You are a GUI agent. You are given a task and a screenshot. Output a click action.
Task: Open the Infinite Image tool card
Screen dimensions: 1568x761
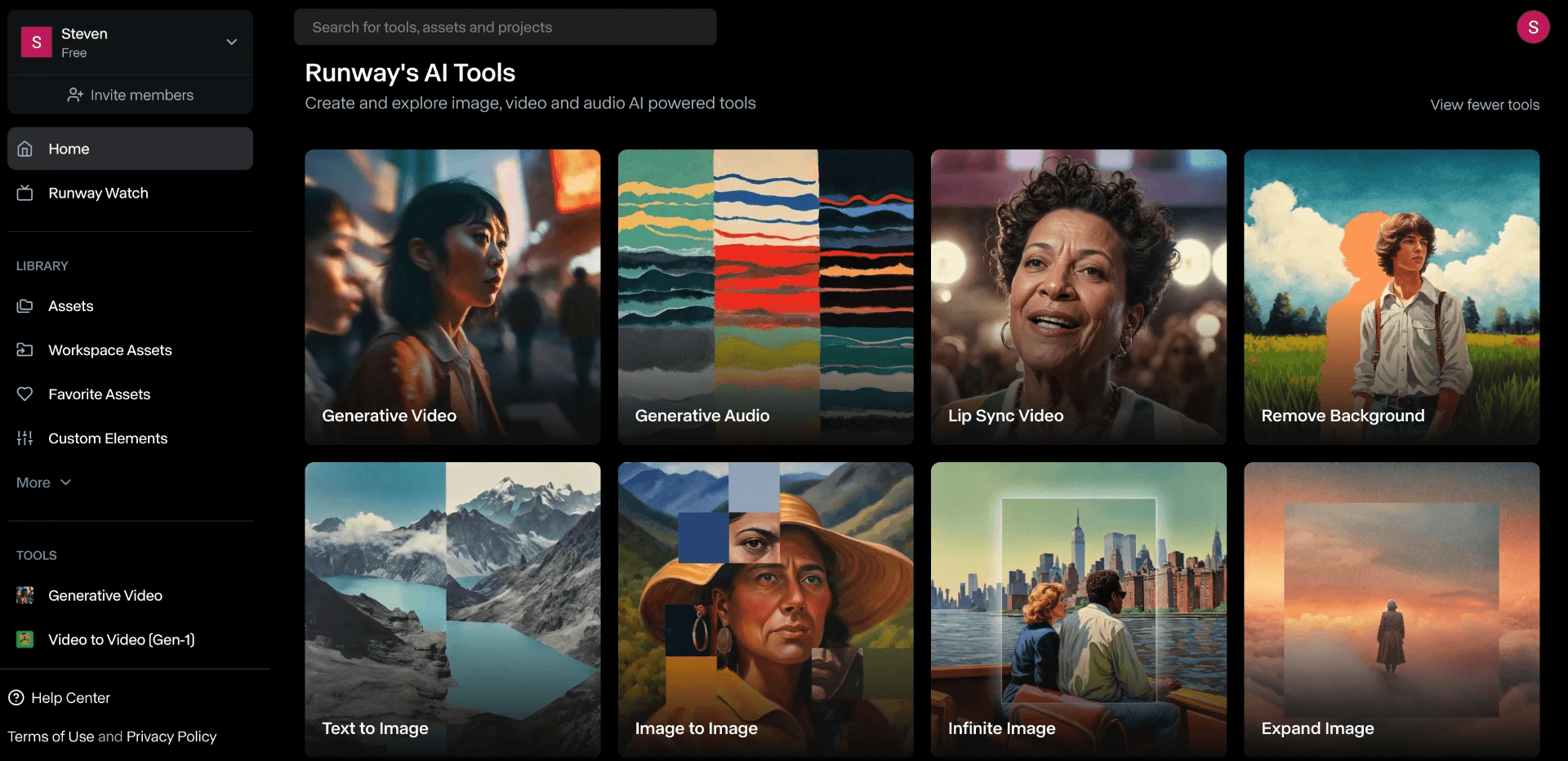[x=1078, y=610]
